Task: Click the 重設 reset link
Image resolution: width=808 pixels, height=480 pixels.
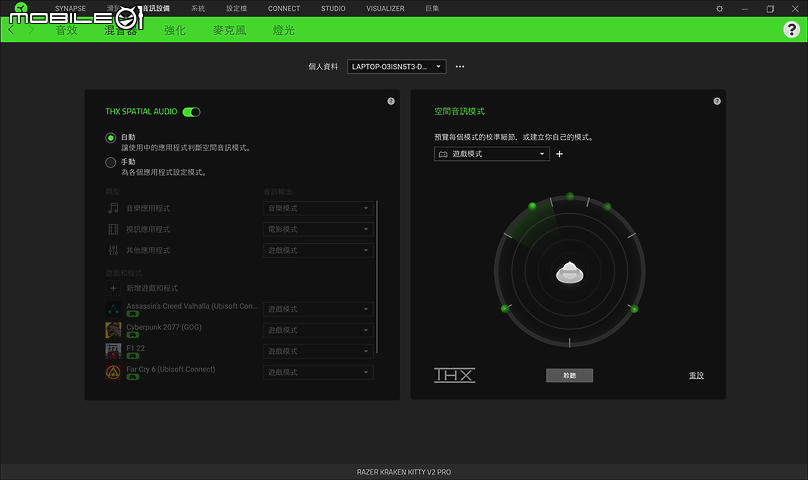Action: 696,375
